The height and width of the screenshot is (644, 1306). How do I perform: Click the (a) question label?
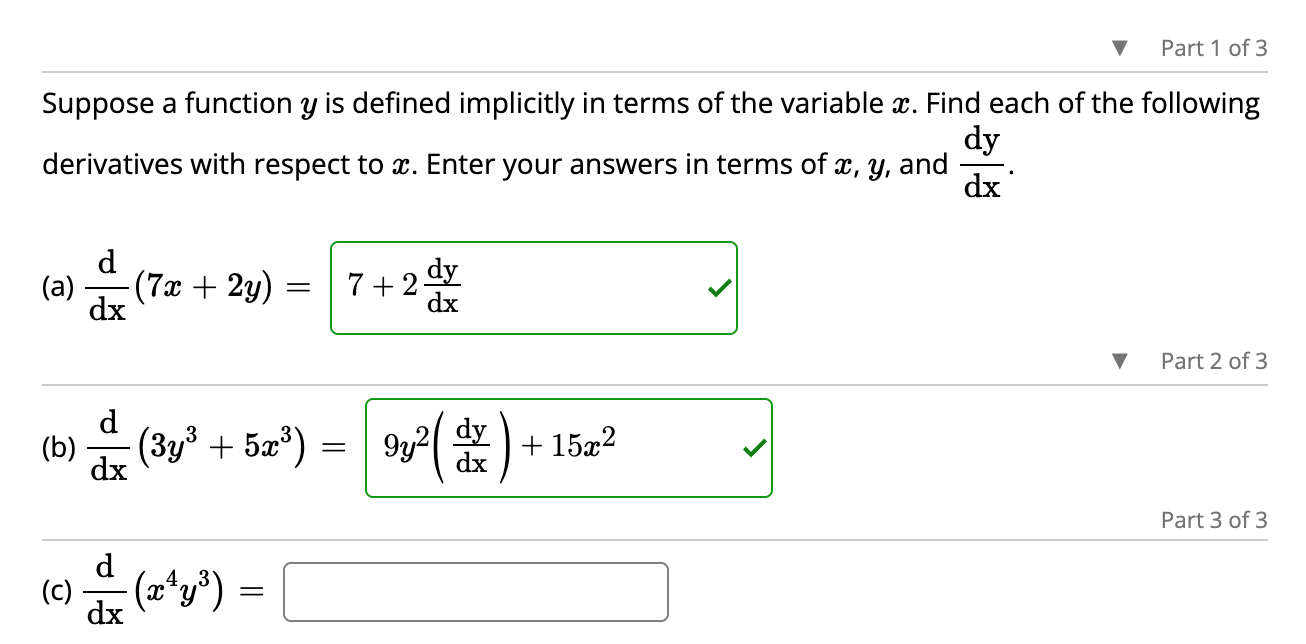pyautogui.click(x=57, y=287)
